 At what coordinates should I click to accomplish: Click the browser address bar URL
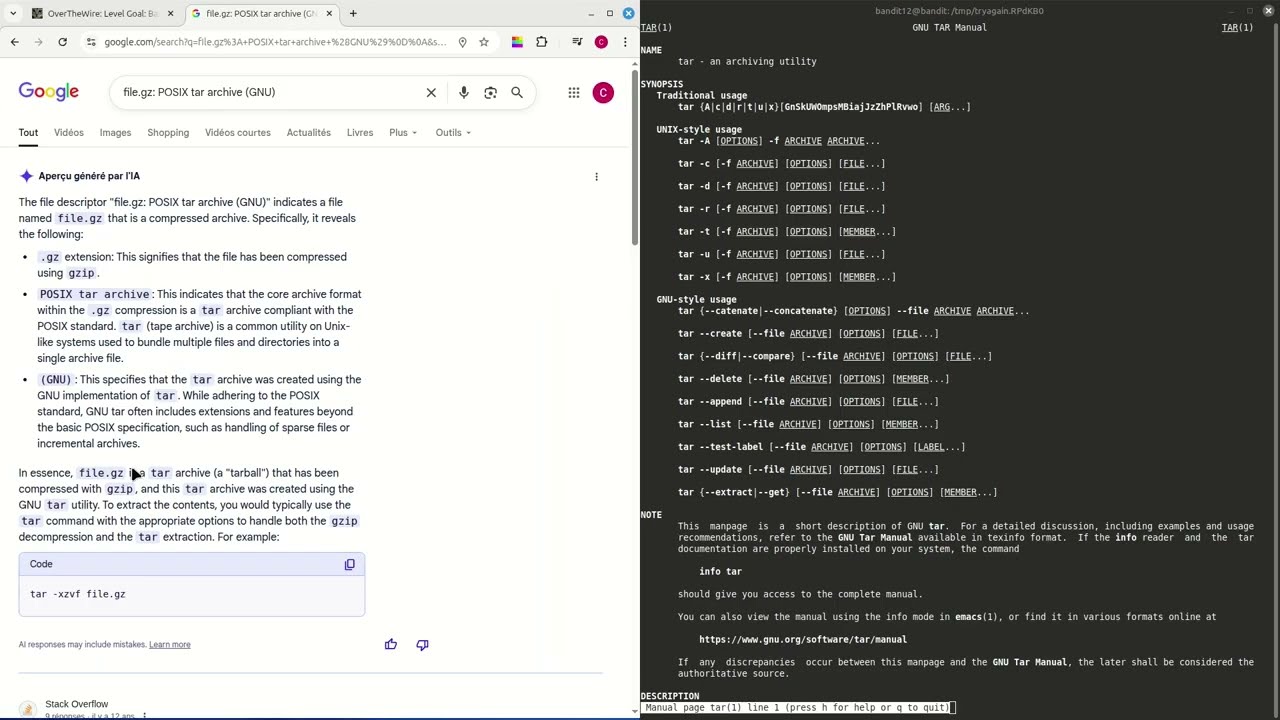275,42
